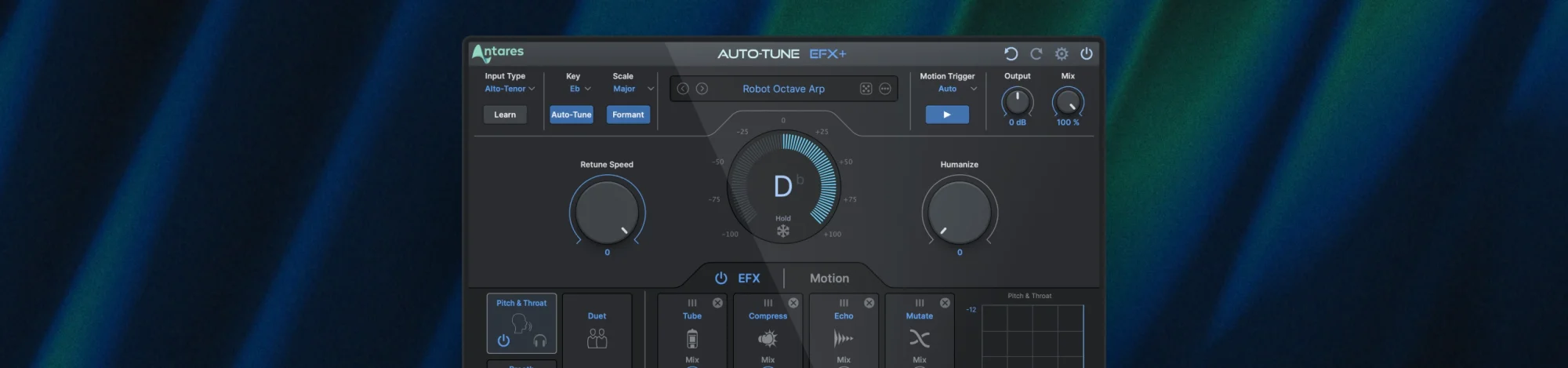Go to the next preset

[x=702, y=89]
